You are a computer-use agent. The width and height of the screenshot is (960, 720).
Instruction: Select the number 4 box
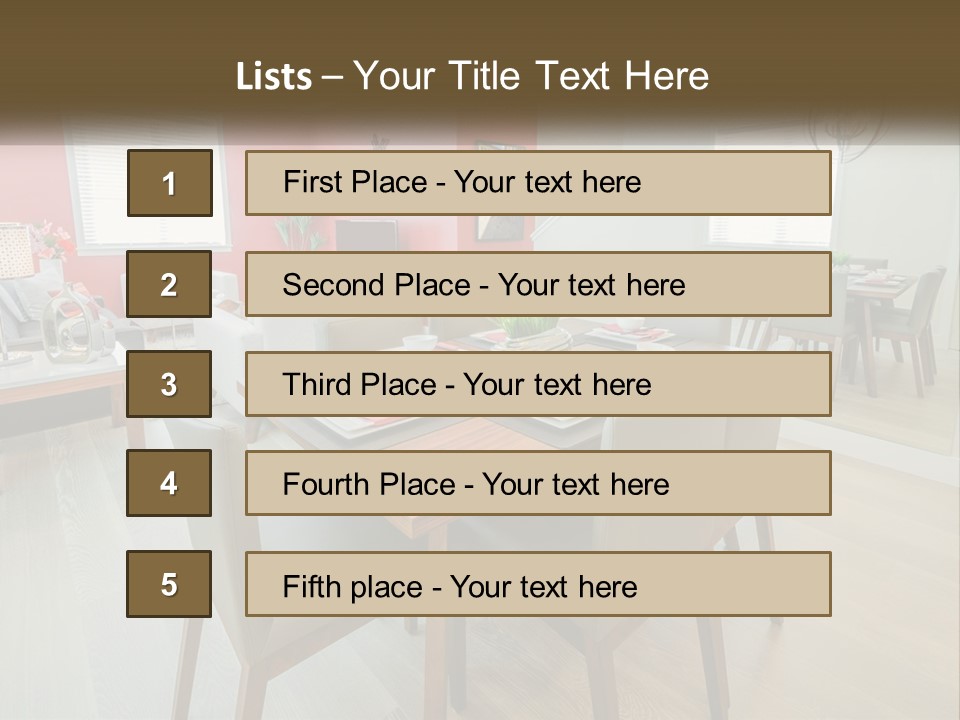(x=169, y=483)
